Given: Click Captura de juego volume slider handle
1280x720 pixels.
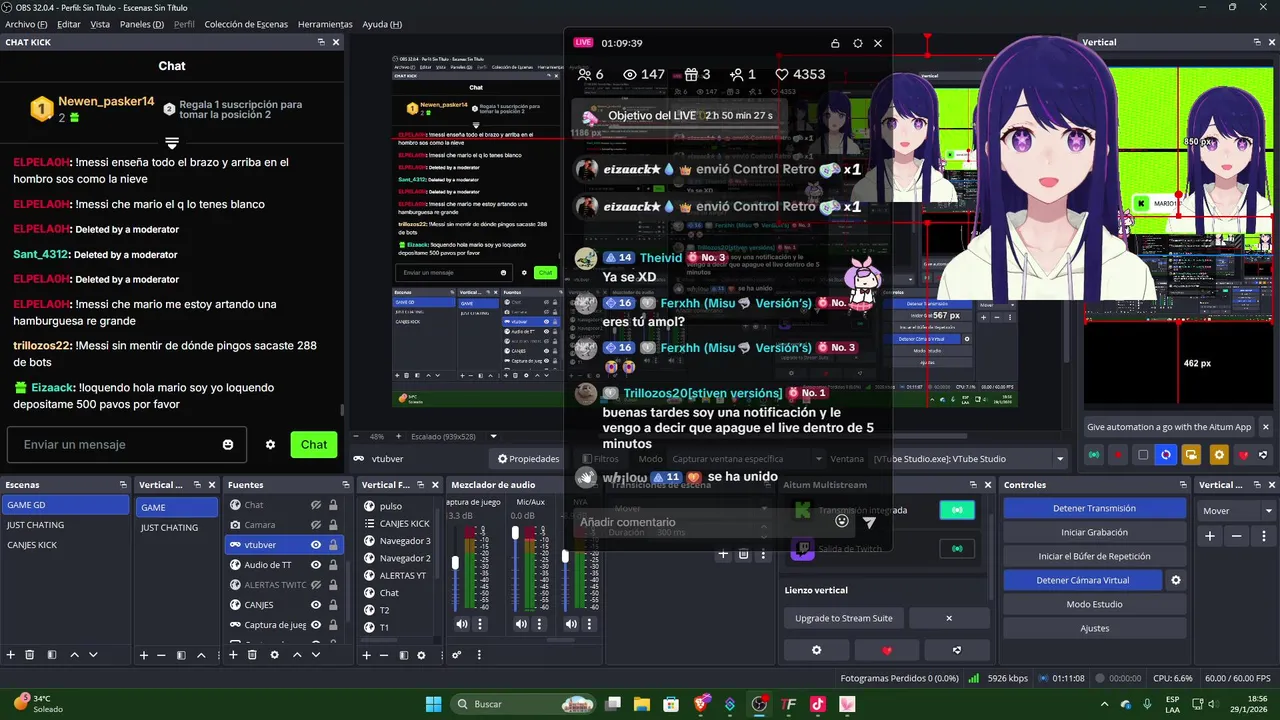Looking at the screenshot, I should click(x=456, y=564).
